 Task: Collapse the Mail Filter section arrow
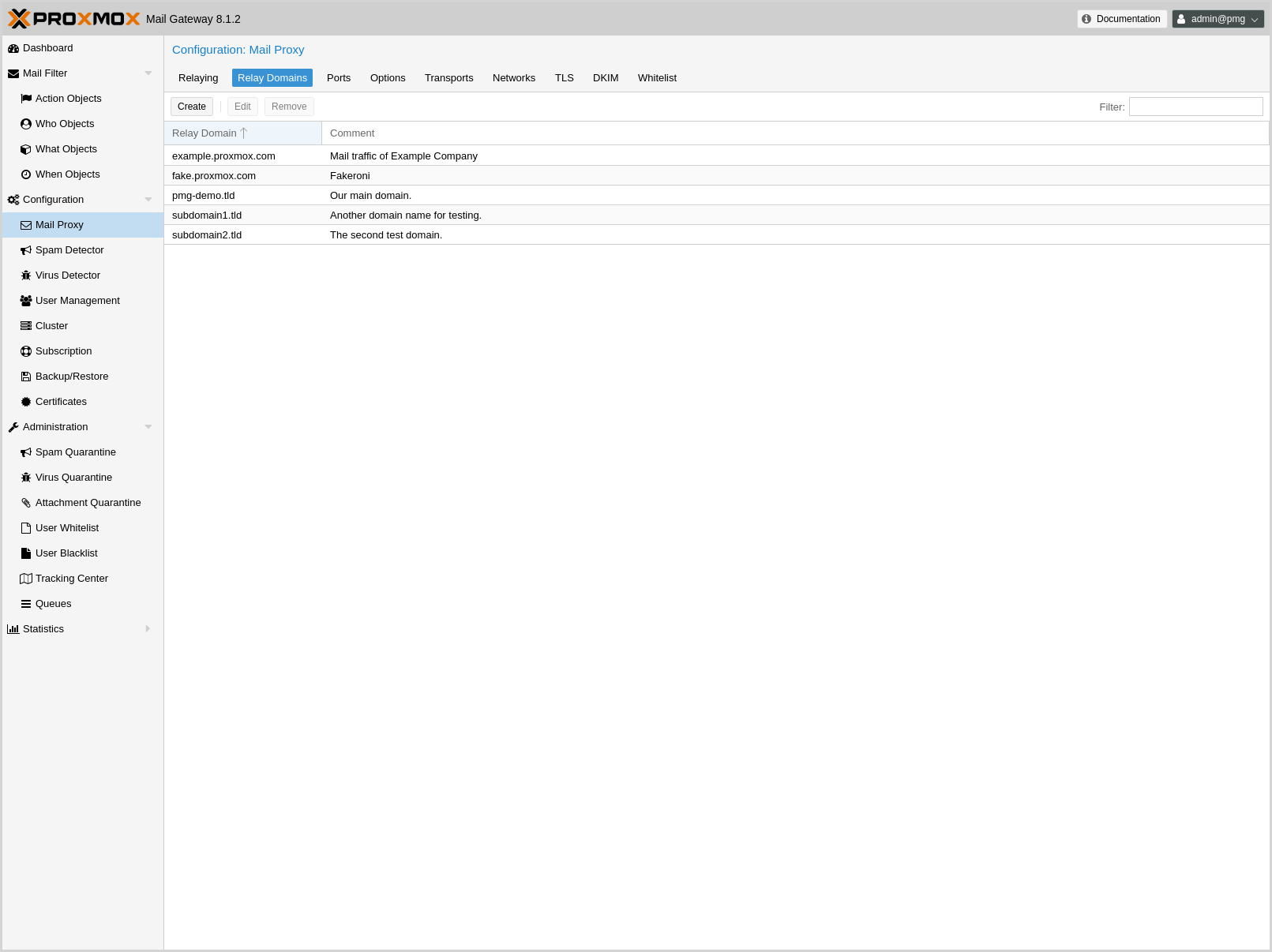[x=148, y=73]
